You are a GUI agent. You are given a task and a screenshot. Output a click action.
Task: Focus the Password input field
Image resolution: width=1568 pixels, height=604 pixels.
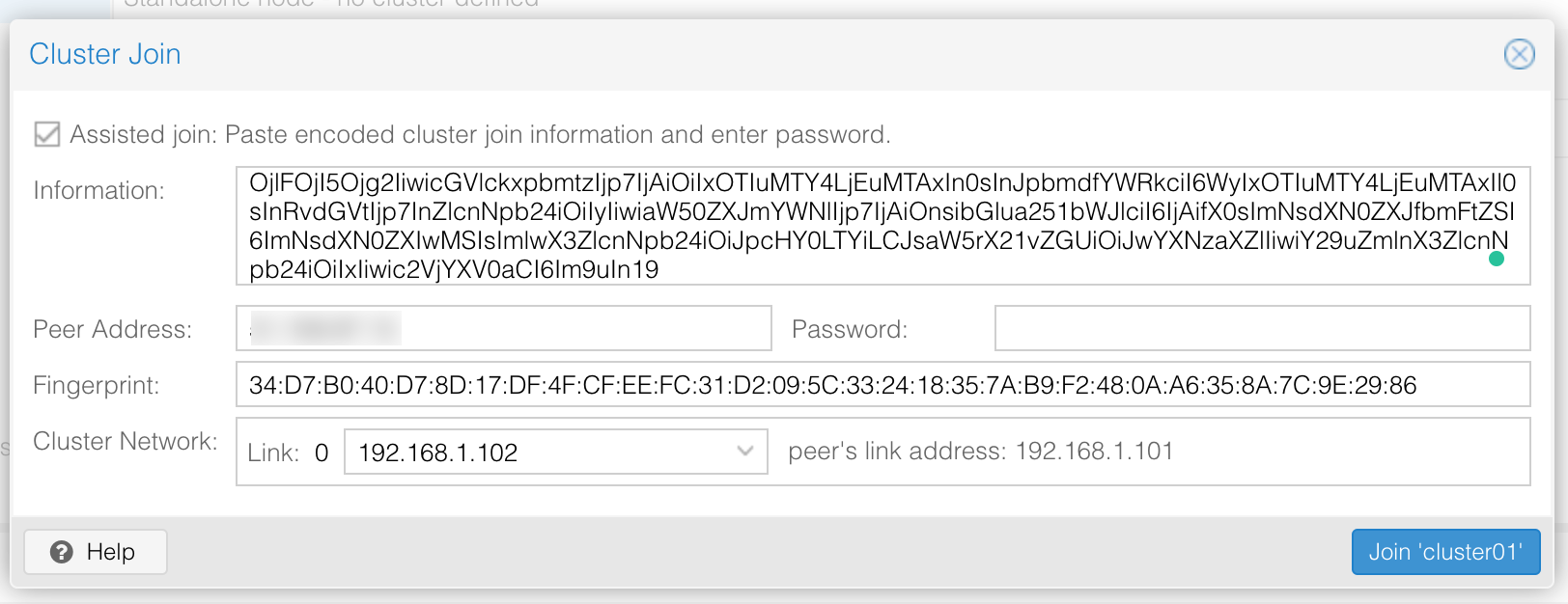point(1262,329)
